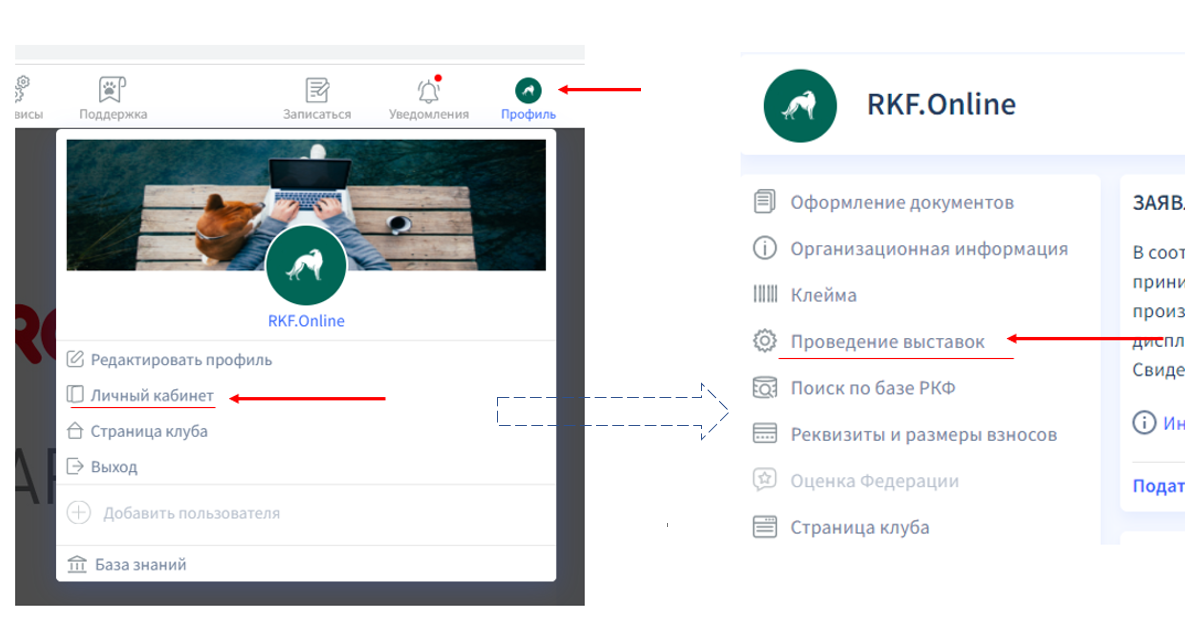Open Реквизиты и размеры взносов
Screen dimensions: 1198x618
tap(922, 434)
